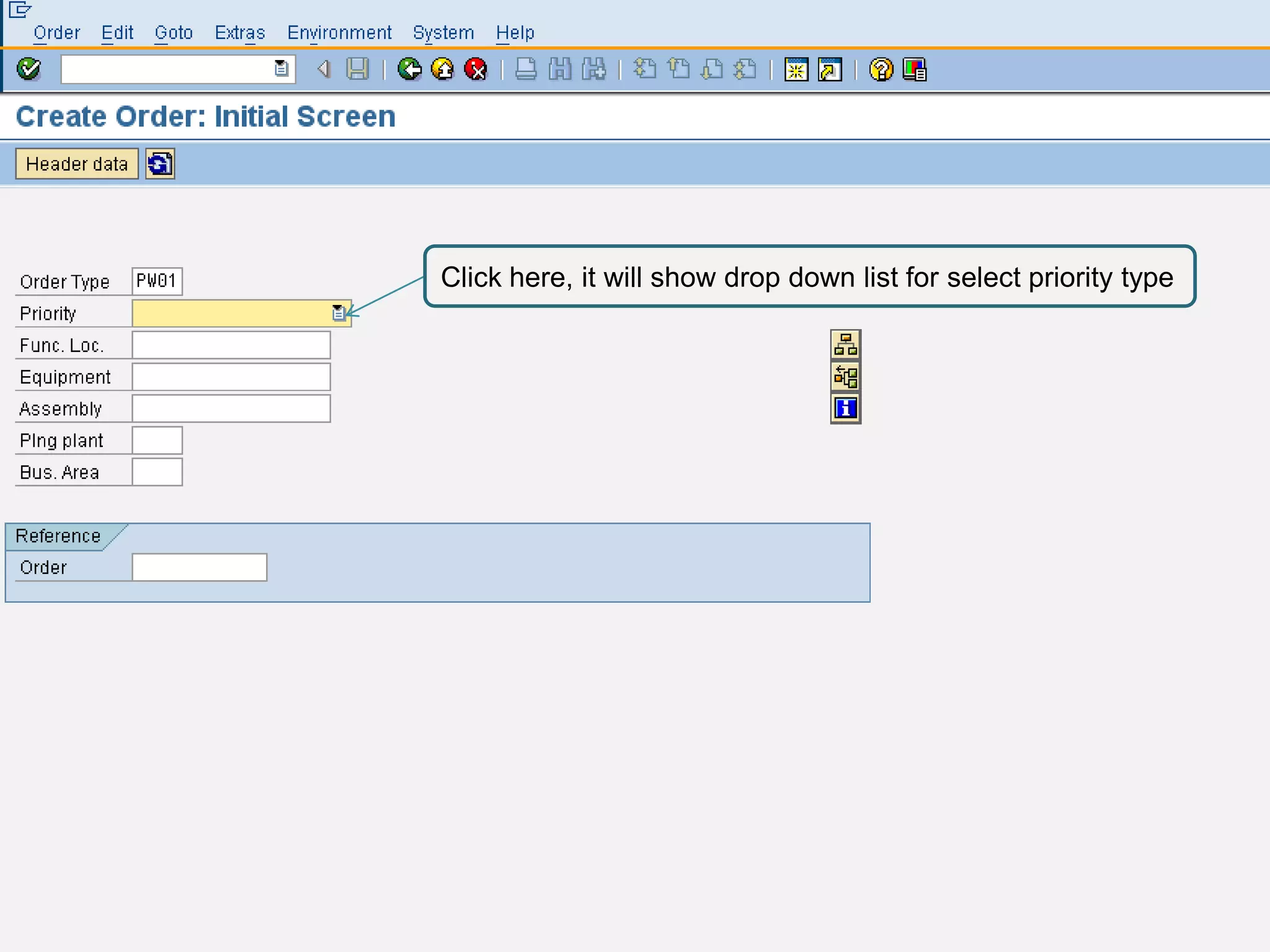The width and height of the screenshot is (1270, 952).
Task: Click the Equipment input field
Action: click(x=231, y=377)
